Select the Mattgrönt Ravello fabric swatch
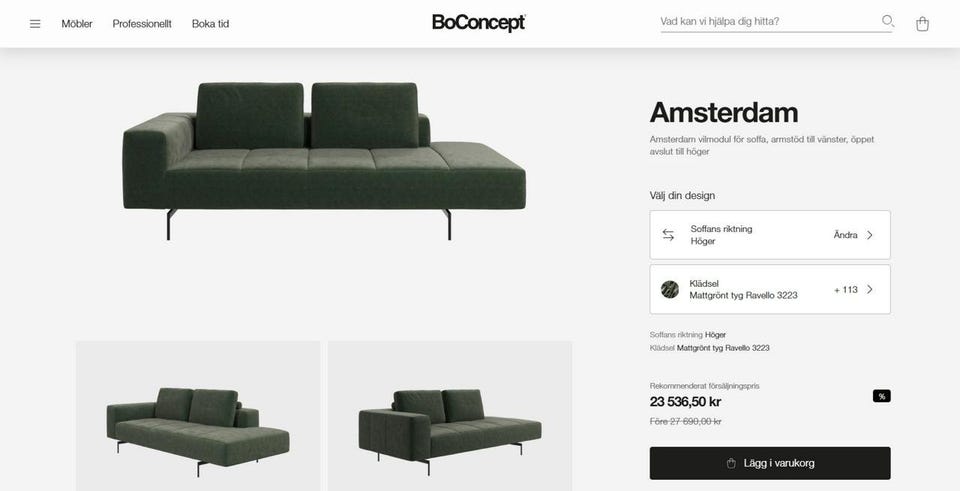Image resolution: width=960 pixels, height=491 pixels. tap(670, 290)
